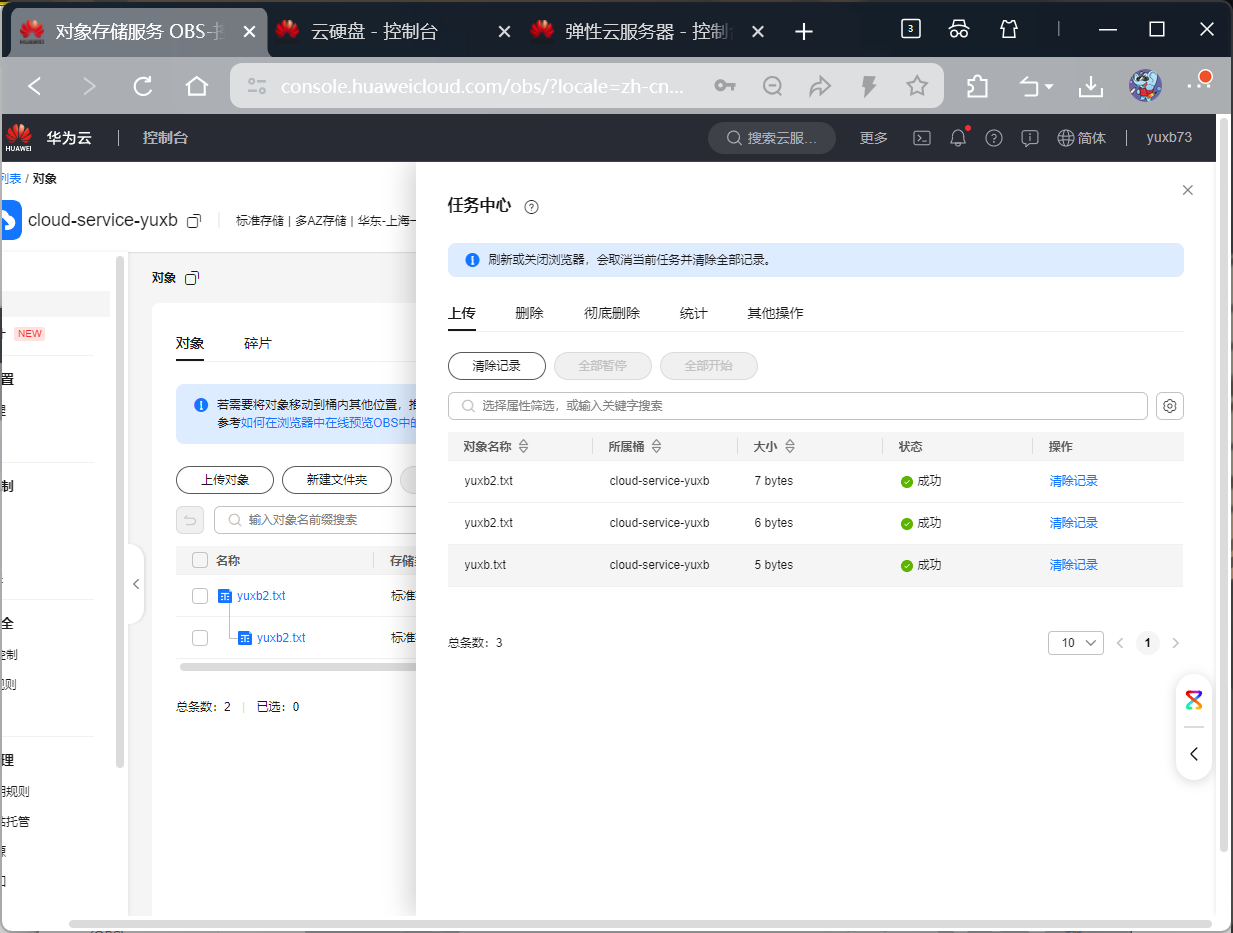This screenshot has width=1233, height=933.
Task: Sort by 对象名称 column
Action: pos(523,447)
